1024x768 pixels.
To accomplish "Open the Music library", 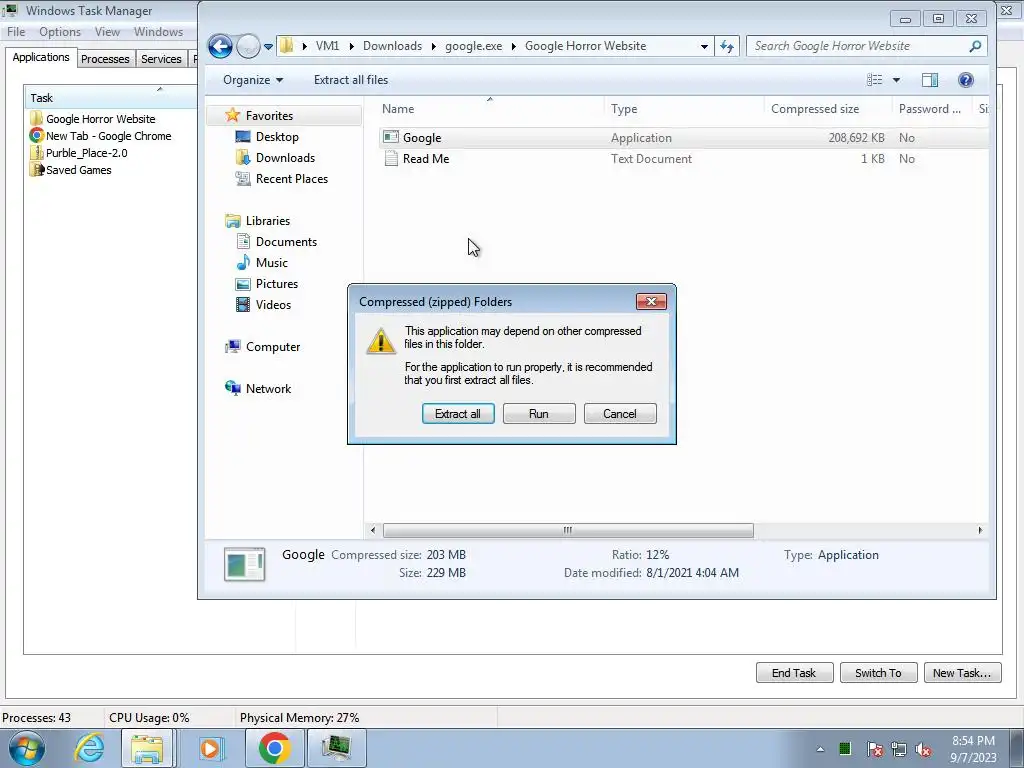I will [x=272, y=263].
